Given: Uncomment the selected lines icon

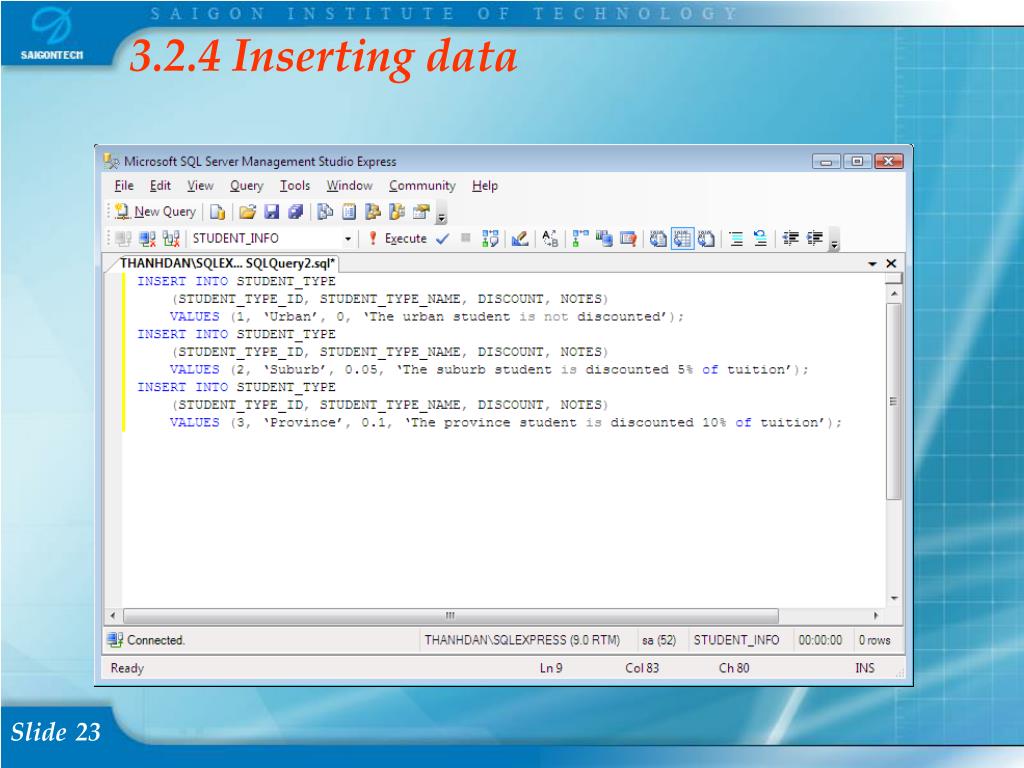Looking at the screenshot, I should (x=760, y=238).
